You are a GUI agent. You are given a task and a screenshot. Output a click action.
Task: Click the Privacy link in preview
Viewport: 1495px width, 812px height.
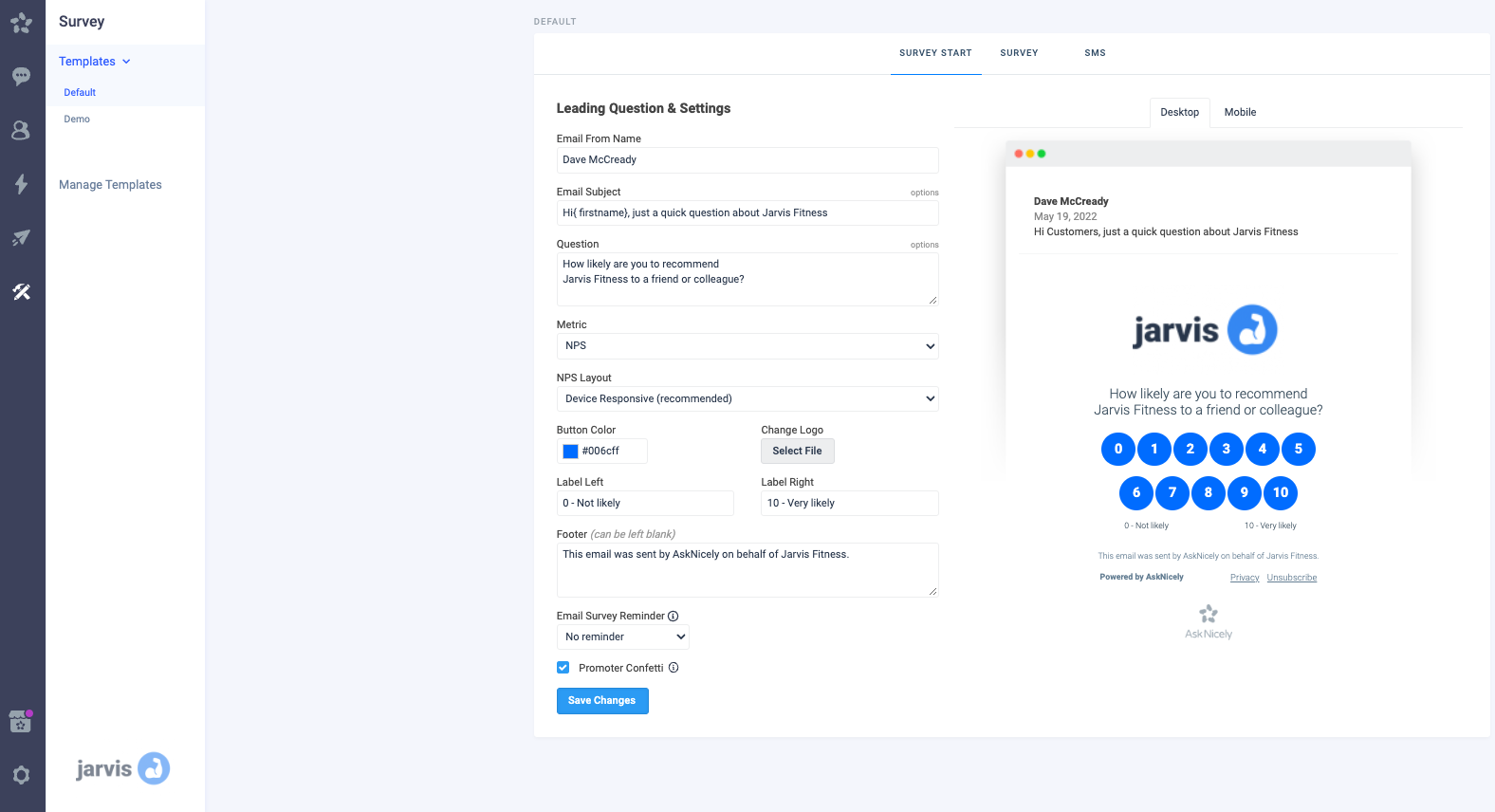[x=1245, y=578]
